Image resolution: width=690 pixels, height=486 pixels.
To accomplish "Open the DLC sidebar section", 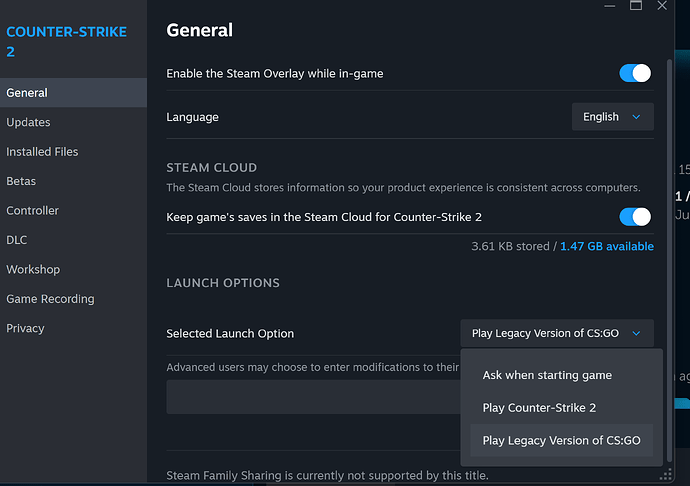I will pyautogui.click(x=73, y=240).
